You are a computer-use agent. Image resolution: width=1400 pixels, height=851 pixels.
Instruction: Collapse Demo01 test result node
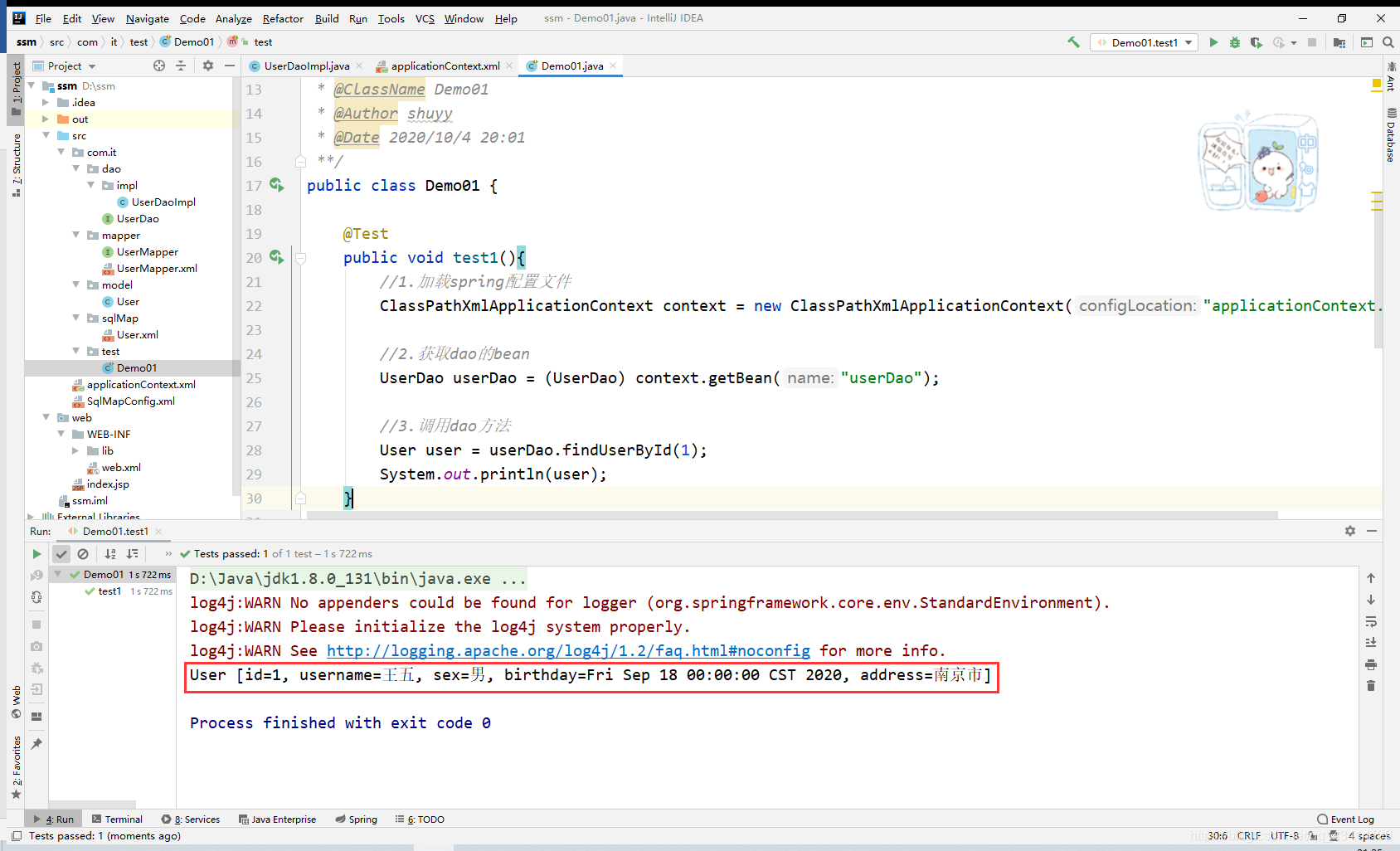coord(58,574)
